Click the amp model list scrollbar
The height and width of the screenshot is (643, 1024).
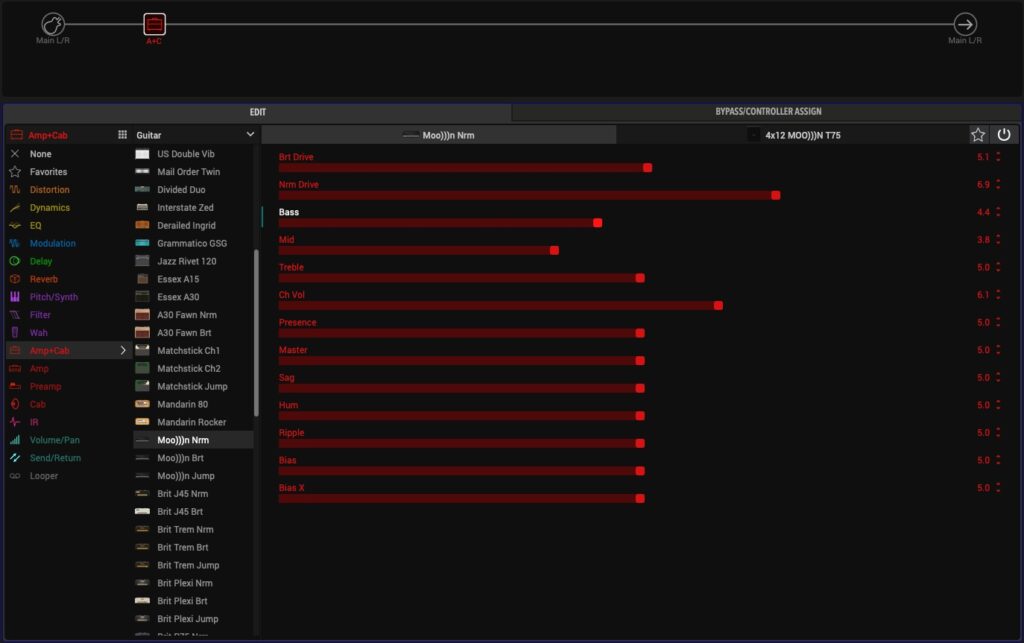pyautogui.click(x=257, y=330)
